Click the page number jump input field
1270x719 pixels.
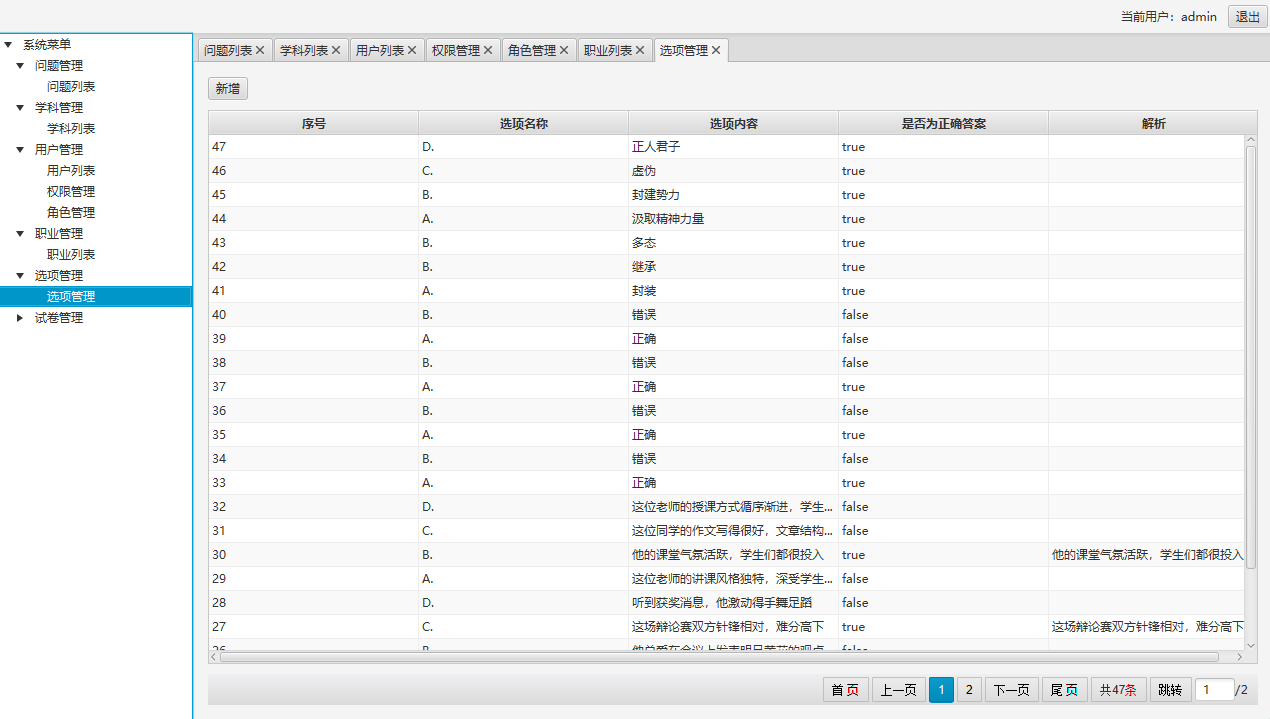(1214, 690)
